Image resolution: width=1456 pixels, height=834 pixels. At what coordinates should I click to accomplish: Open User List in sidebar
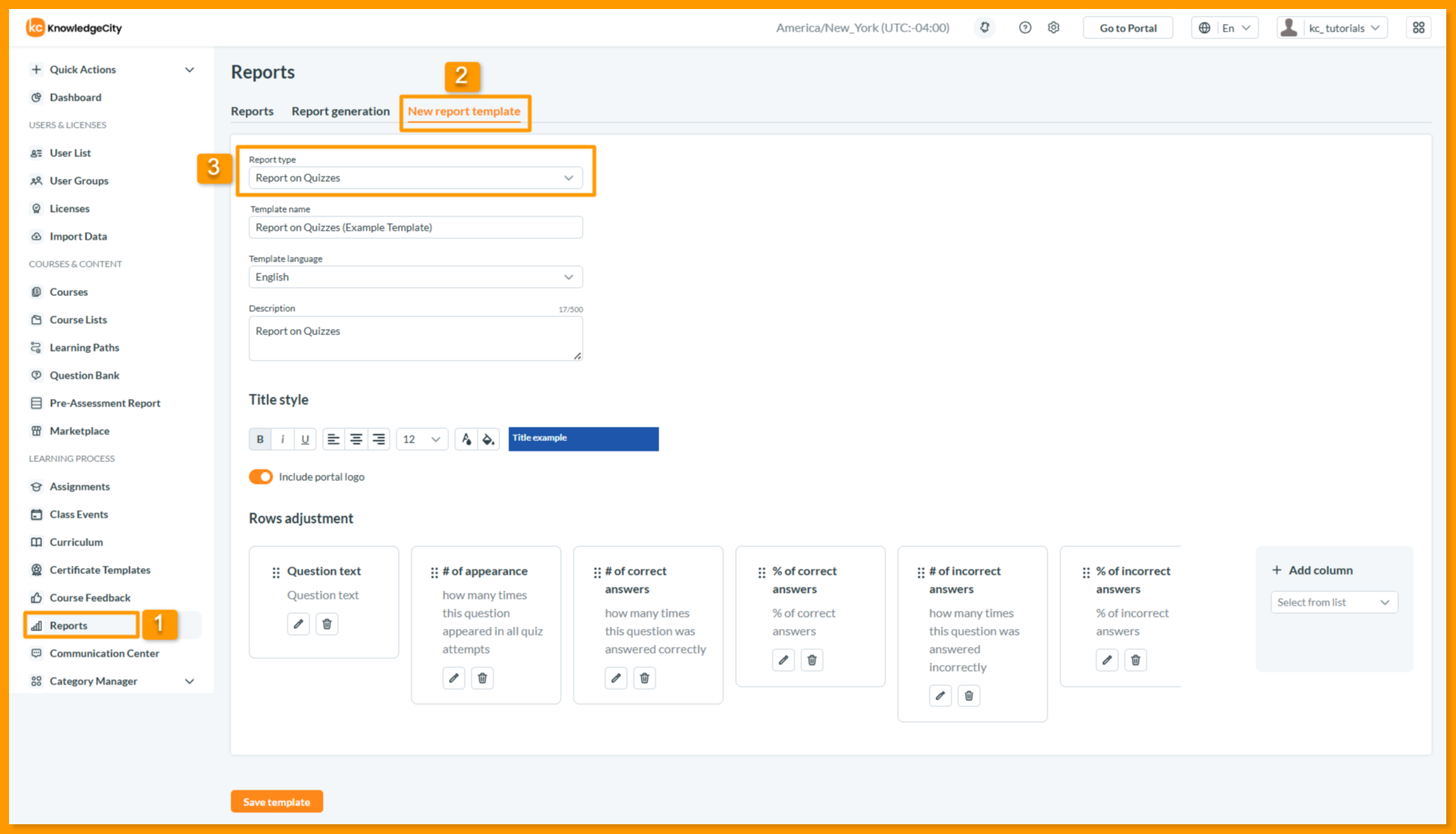point(70,153)
